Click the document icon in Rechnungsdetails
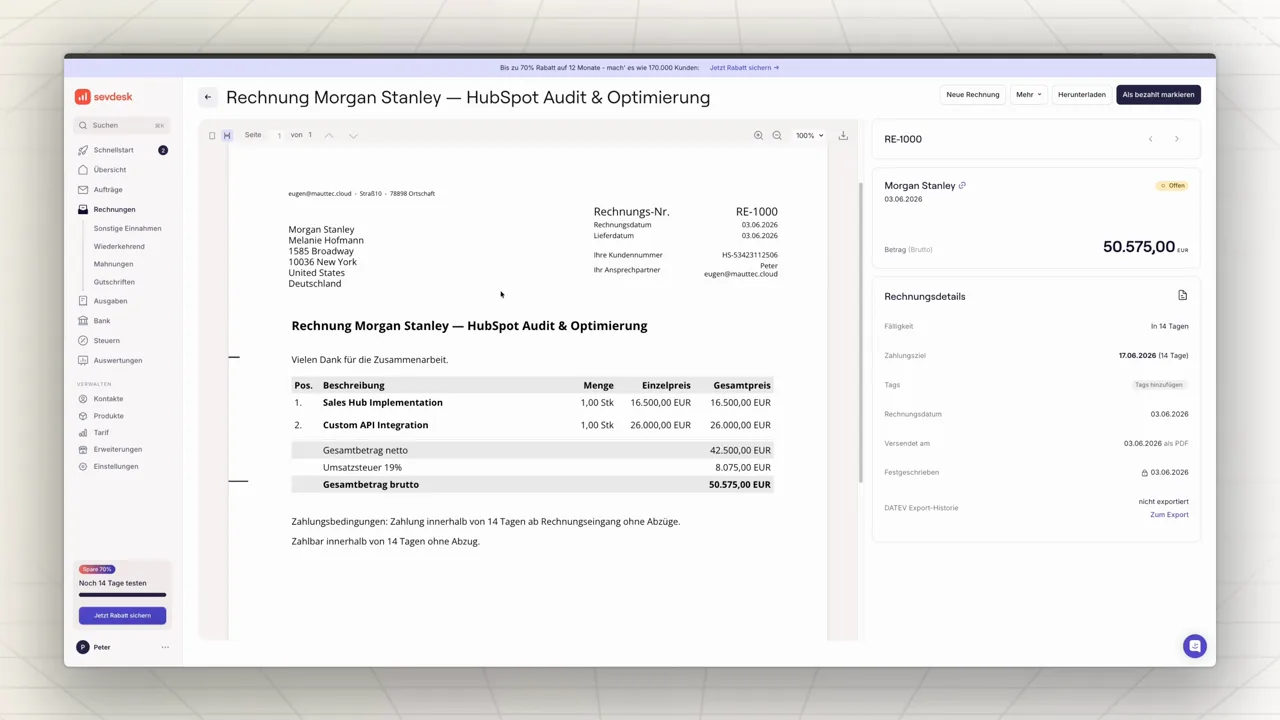The width and height of the screenshot is (1280, 720). click(x=1182, y=295)
